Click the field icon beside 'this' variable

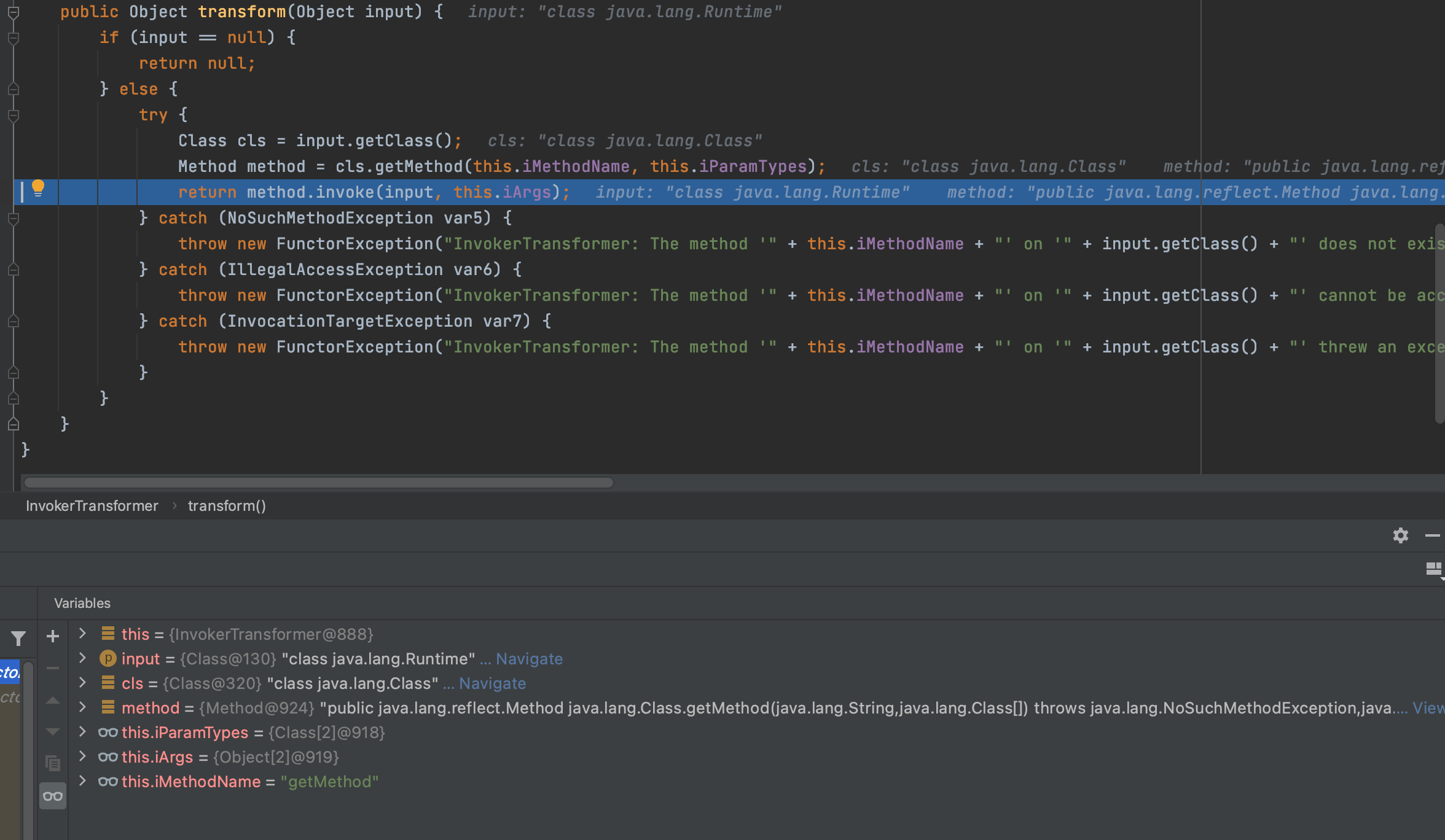(108, 634)
